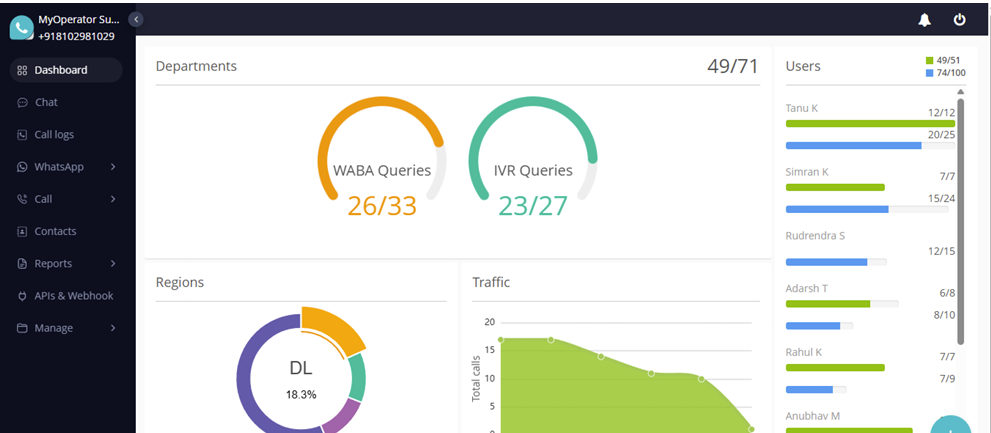Screen dimensions: 991x433
Task: Click the Chat bubble icon in sidebar
Action: (22, 102)
